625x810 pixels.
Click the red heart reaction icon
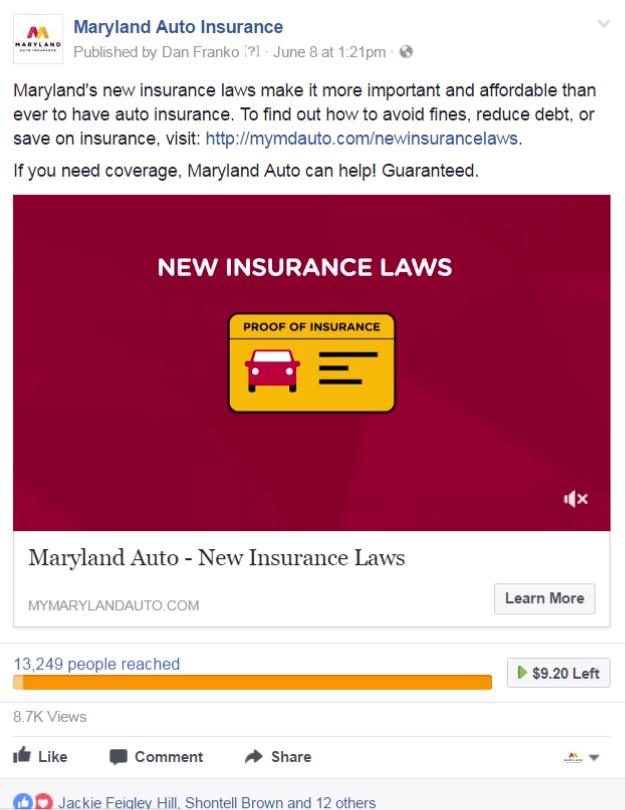pos(43,802)
